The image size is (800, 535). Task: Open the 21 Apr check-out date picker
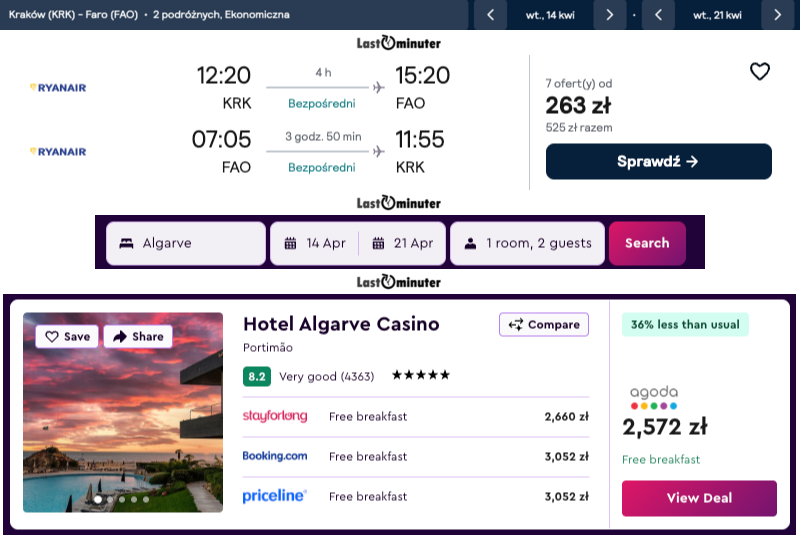(x=402, y=243)
